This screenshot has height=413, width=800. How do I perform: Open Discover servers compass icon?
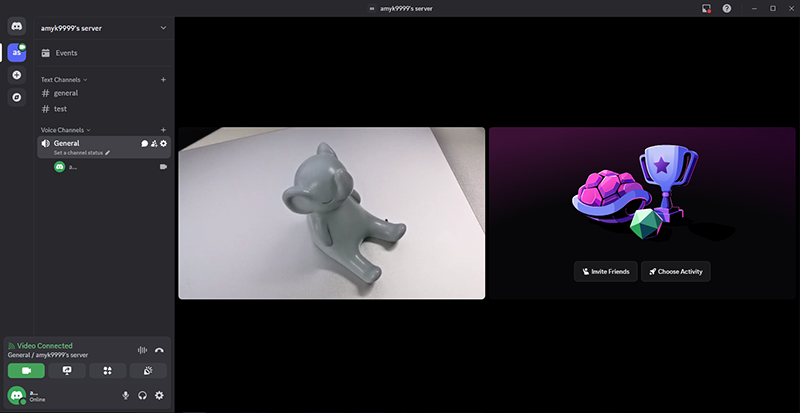coord(16,97)
